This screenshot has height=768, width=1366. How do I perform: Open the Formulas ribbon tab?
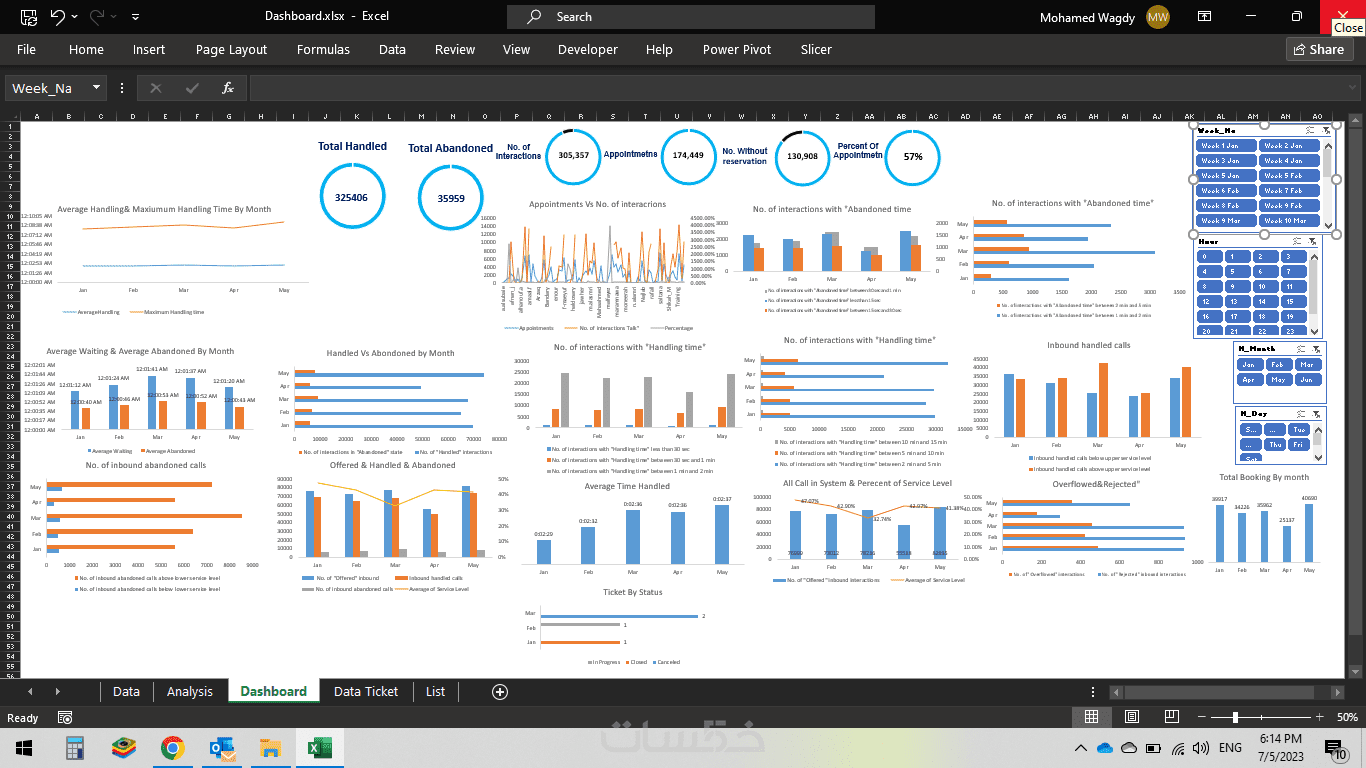323,49
